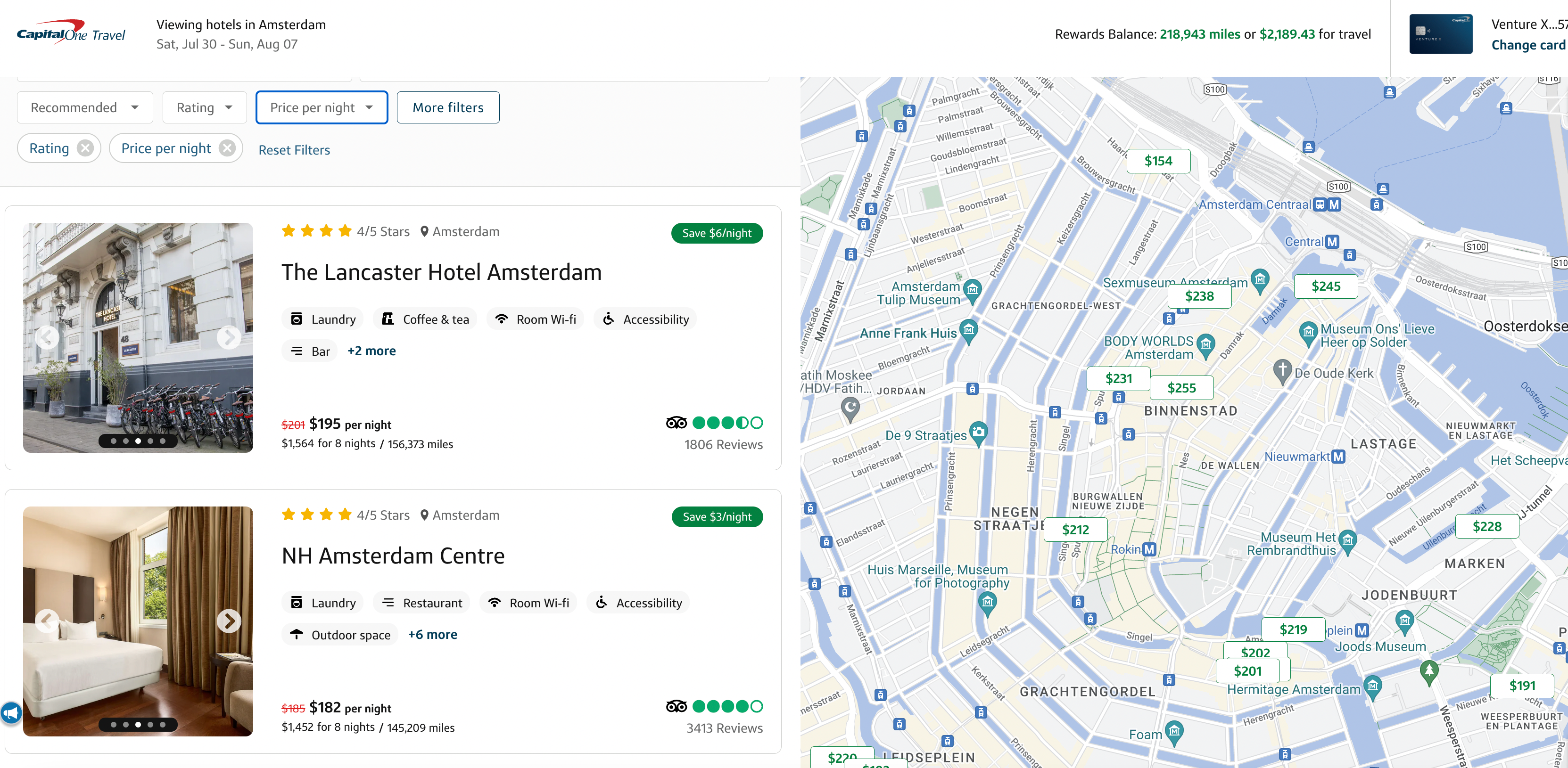Click the Change card link
Image resolution: width=1568 pixels, height=768 pixels.
[x=1528, y=45]
